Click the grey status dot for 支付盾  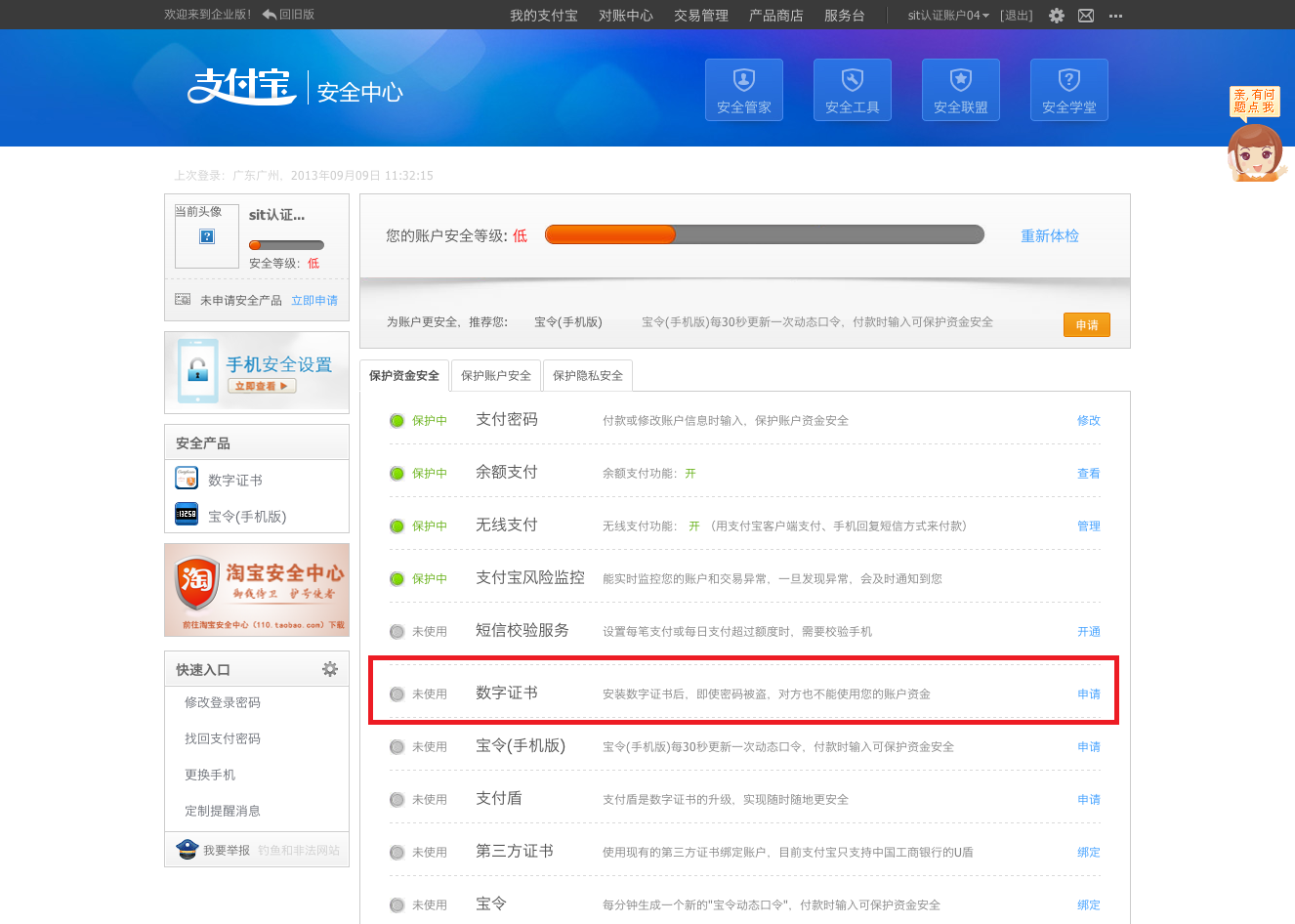click(397, 800)
